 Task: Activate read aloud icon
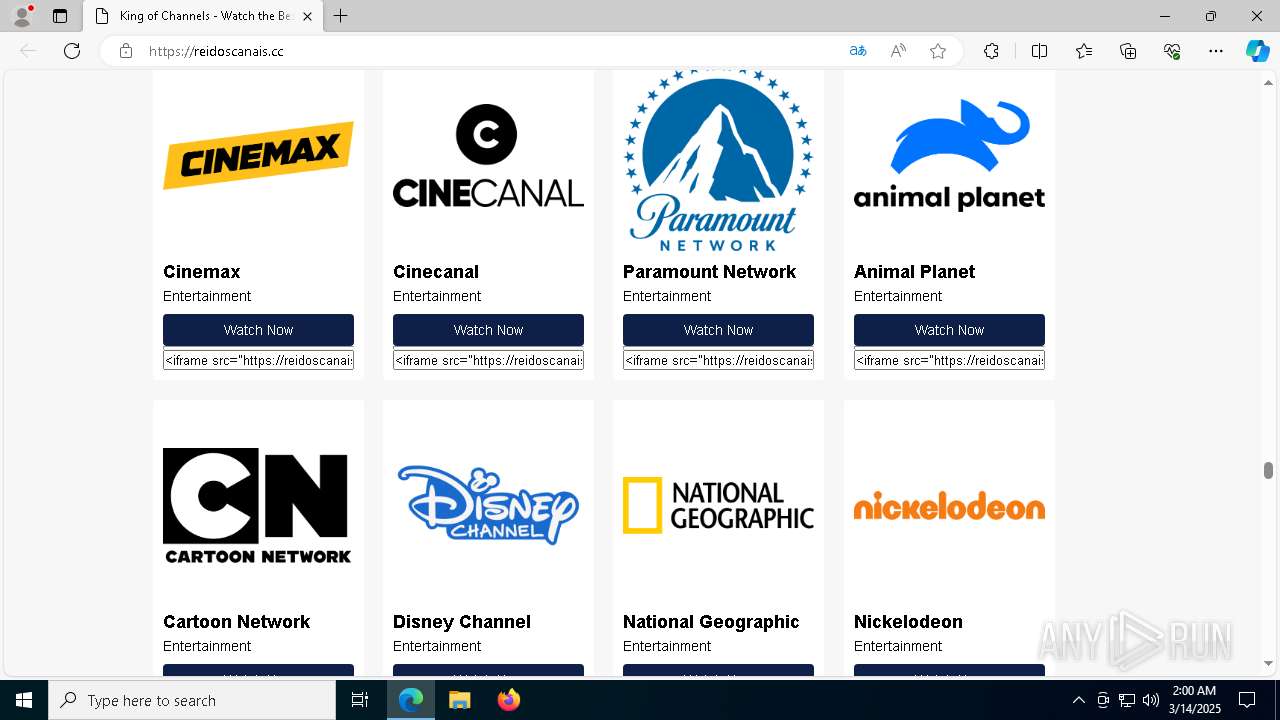point(898,51)
